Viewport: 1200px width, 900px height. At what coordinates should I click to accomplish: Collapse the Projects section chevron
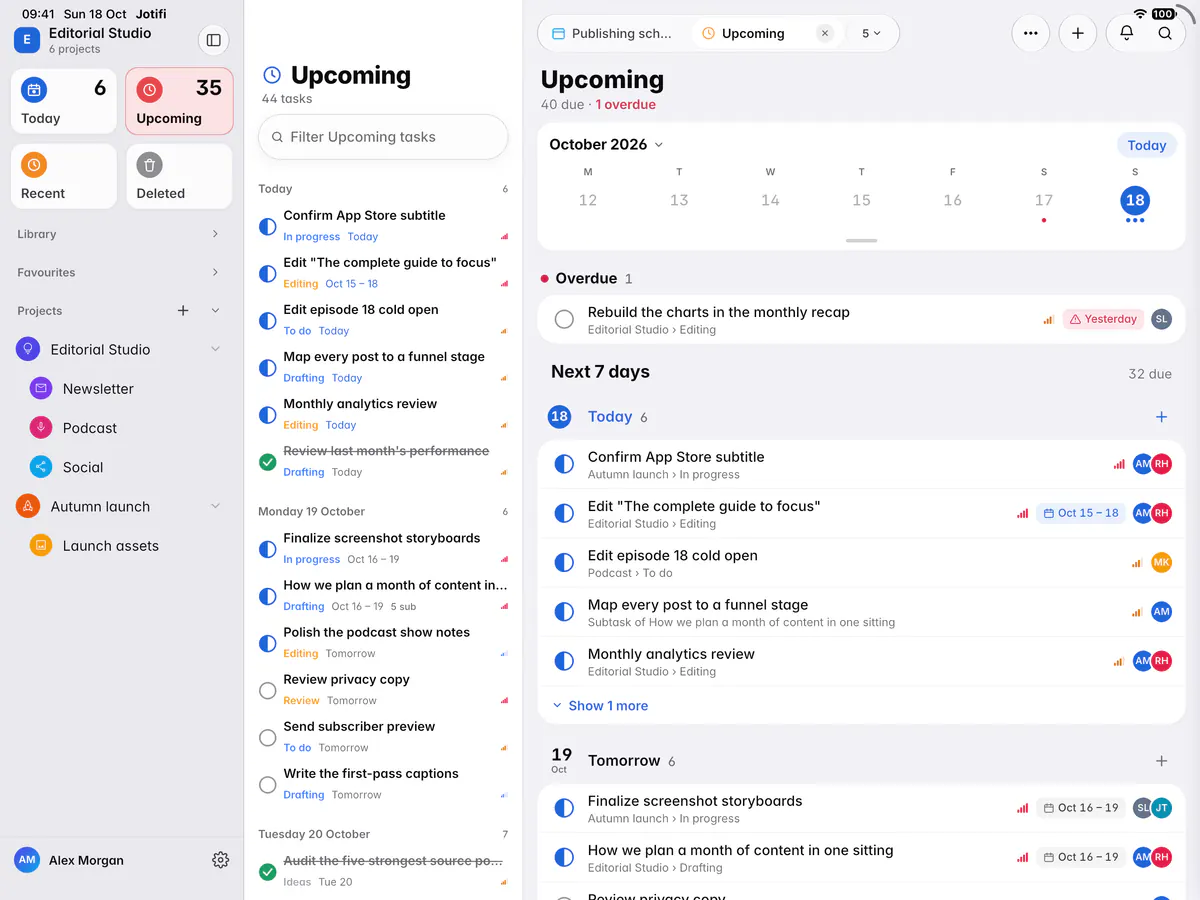[215, 311]
